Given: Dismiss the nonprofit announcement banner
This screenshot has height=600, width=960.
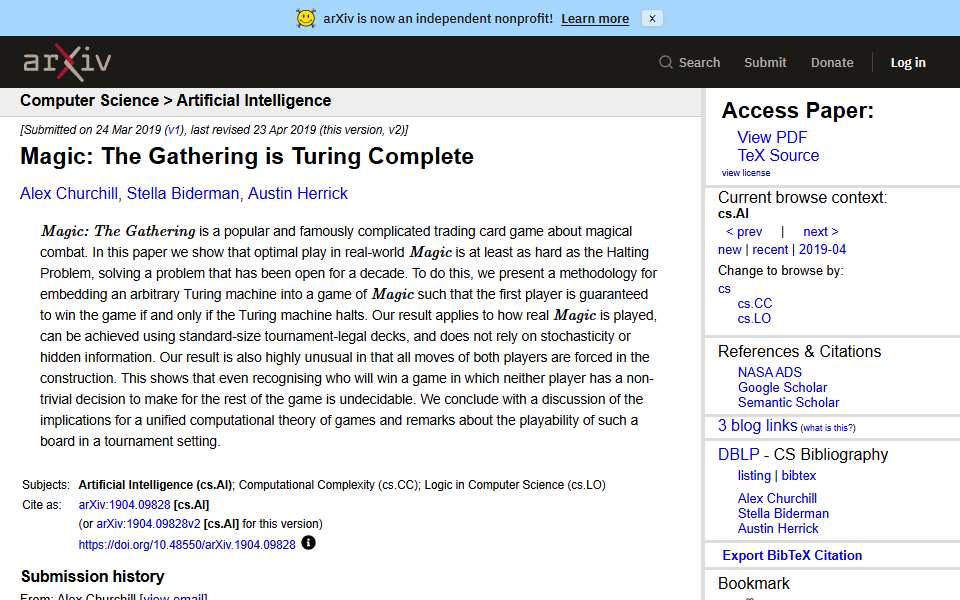Looking at the screenshot, I should click(x=652, y=18).
